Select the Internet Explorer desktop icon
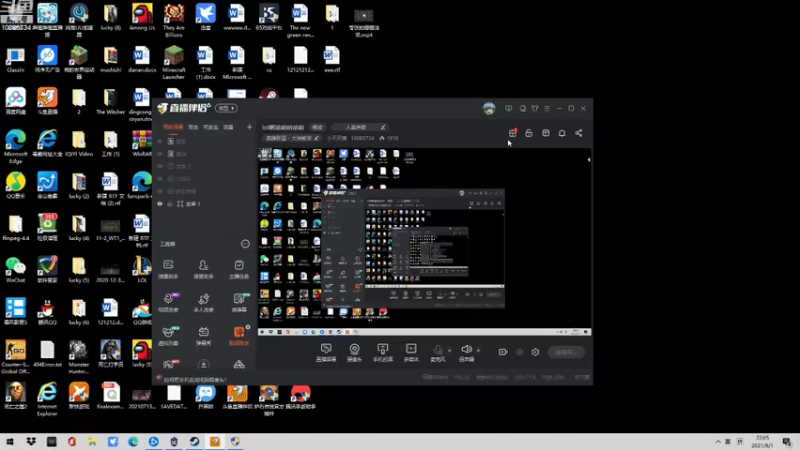The image size is (800, 450). (x=47, y=399)
